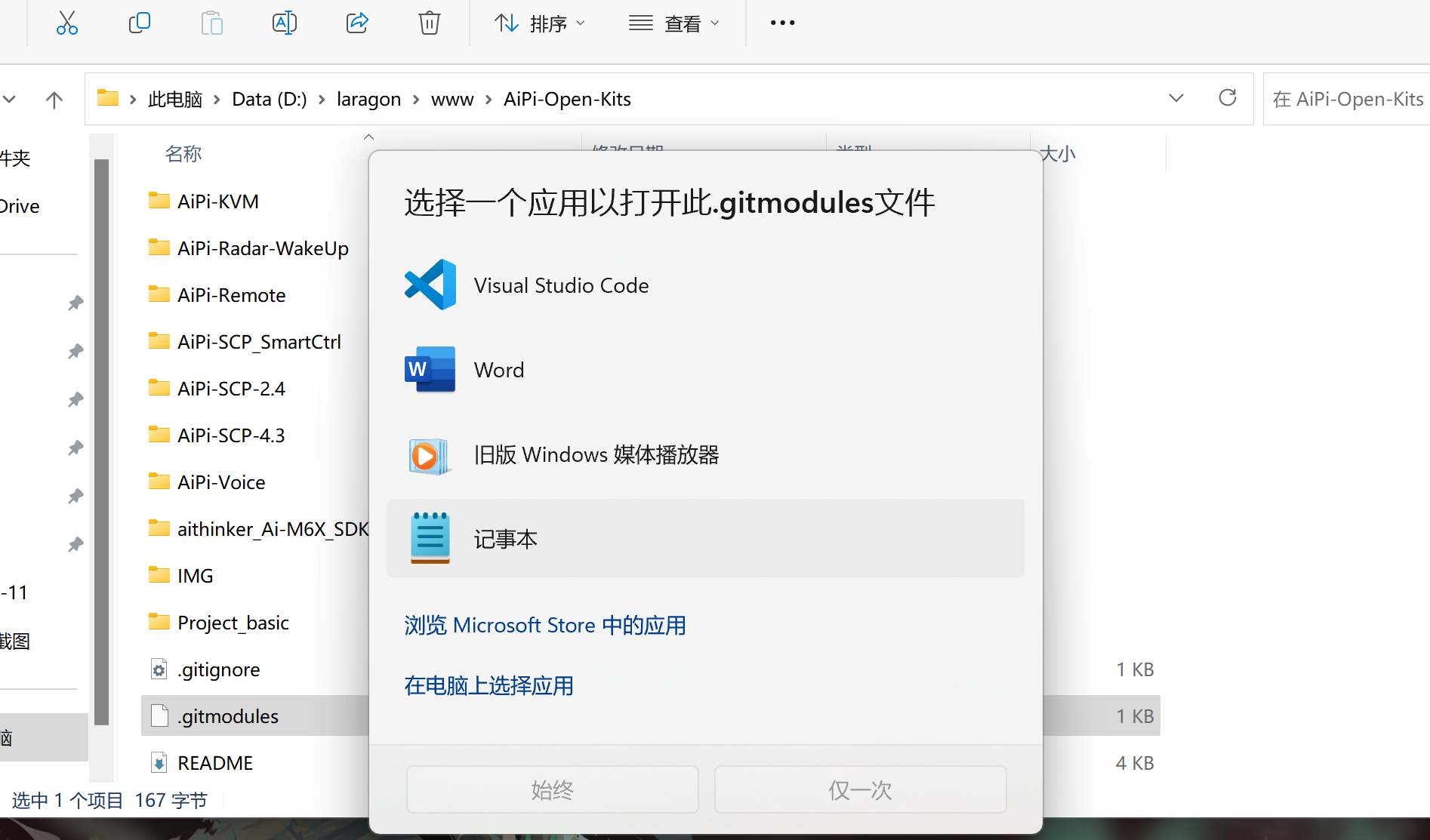Viewport: 1430px width, 840px height.
Task: Click the Drive item in navigation pane
Action: click(x=20, y=206)
